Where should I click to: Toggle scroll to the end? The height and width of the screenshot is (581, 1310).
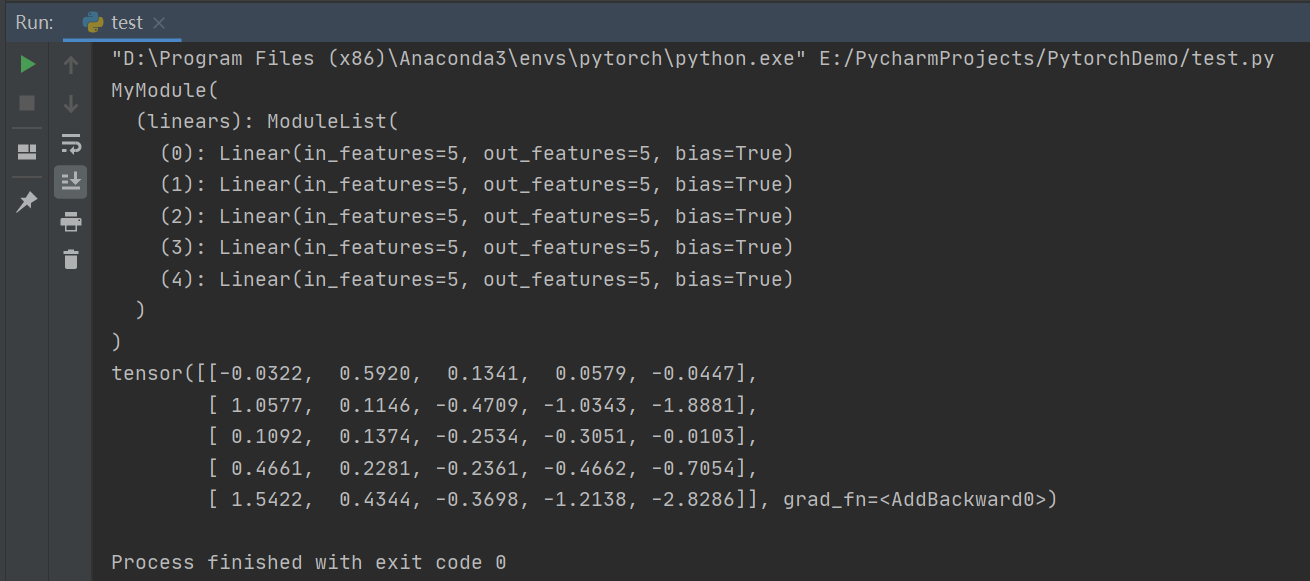(x=70, y=181)
